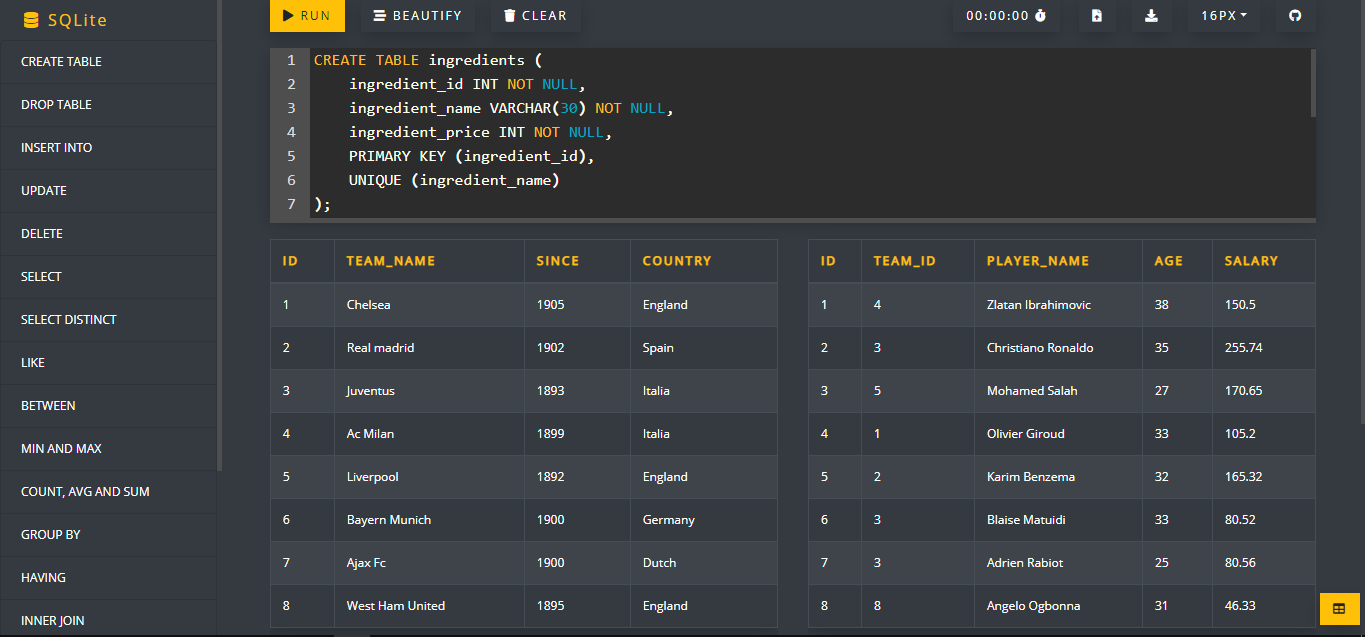Open the GitHub icon link

click(x=1296, y=15)
